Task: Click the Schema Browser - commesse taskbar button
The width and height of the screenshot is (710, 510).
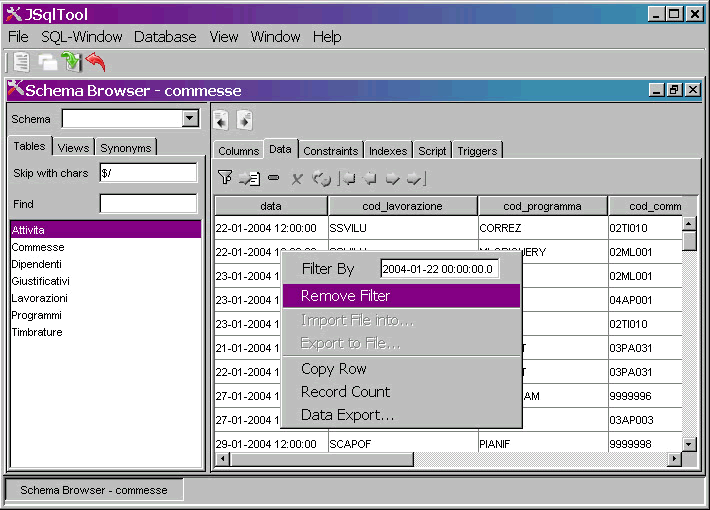Action: pyautogui.click(x=94, y=490)
